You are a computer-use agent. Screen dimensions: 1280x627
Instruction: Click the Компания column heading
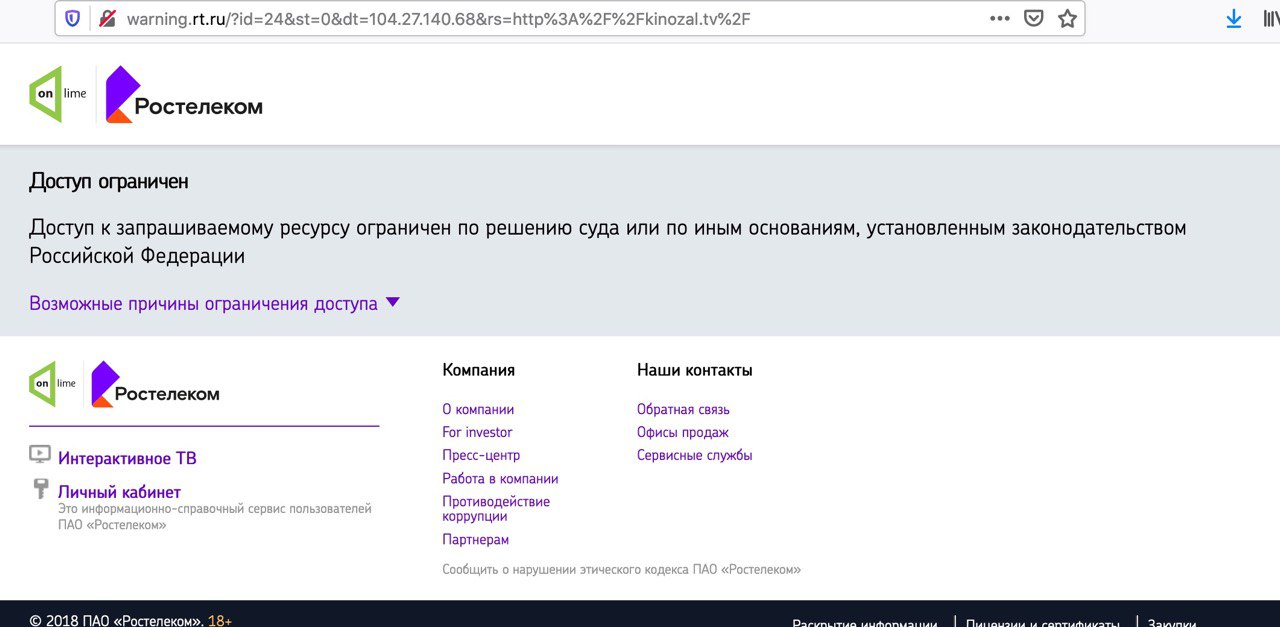(x=479, y=370)
